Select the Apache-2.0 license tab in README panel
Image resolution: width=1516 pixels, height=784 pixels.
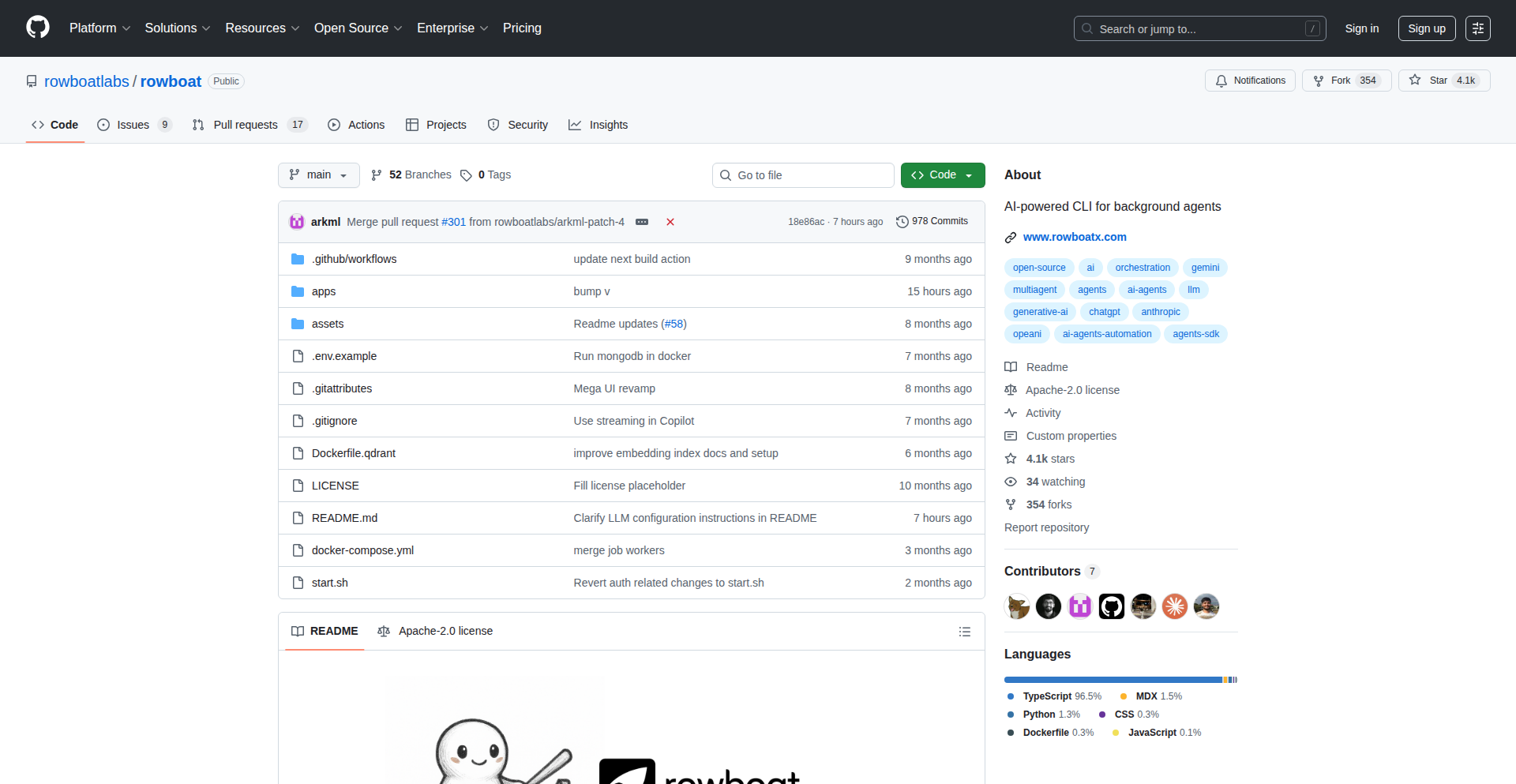(x=435, y=632)
